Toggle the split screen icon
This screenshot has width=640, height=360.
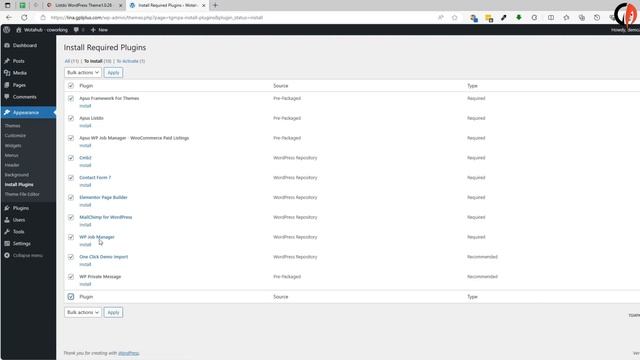pos(551,18)
